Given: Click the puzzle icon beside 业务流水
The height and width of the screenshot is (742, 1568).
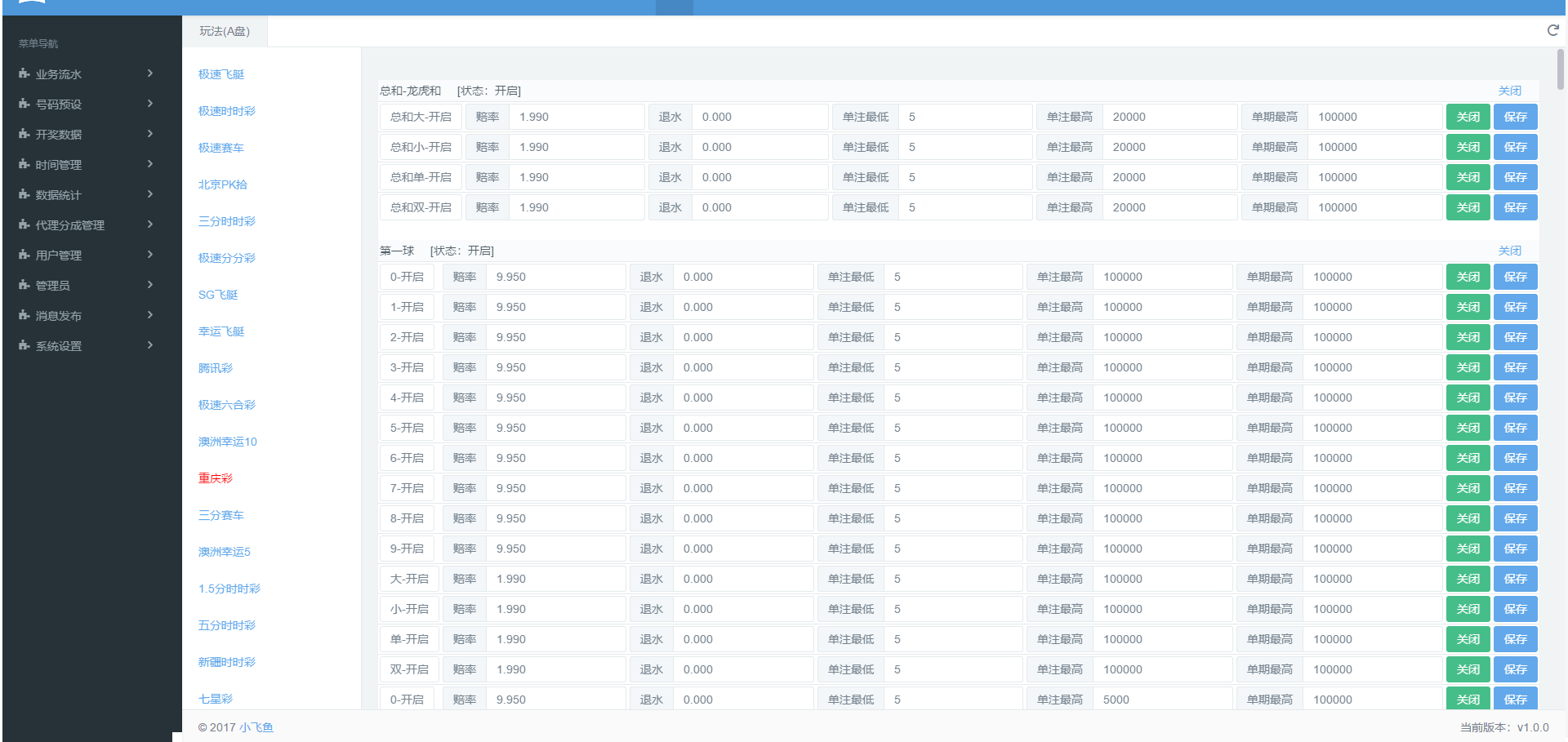Looking at the screenshot, I should click(x=24, y=73).
